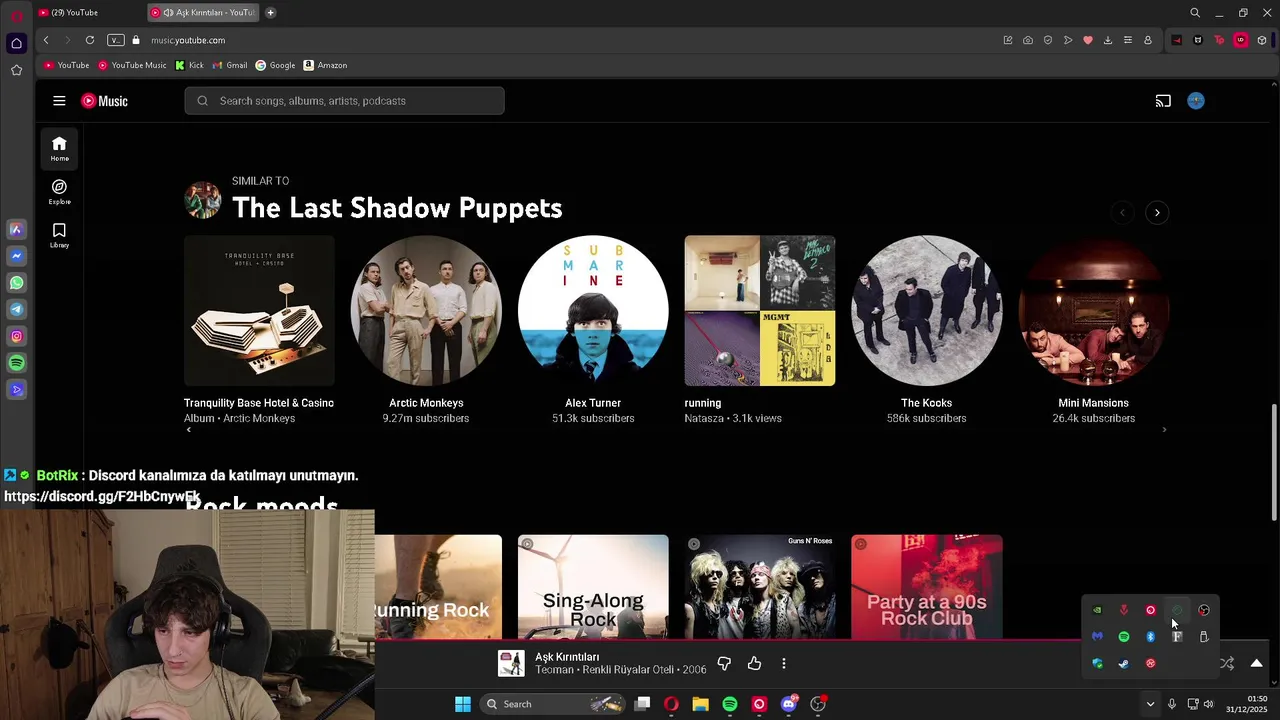Open Spotify in Opera sidebar

(17, 363)
